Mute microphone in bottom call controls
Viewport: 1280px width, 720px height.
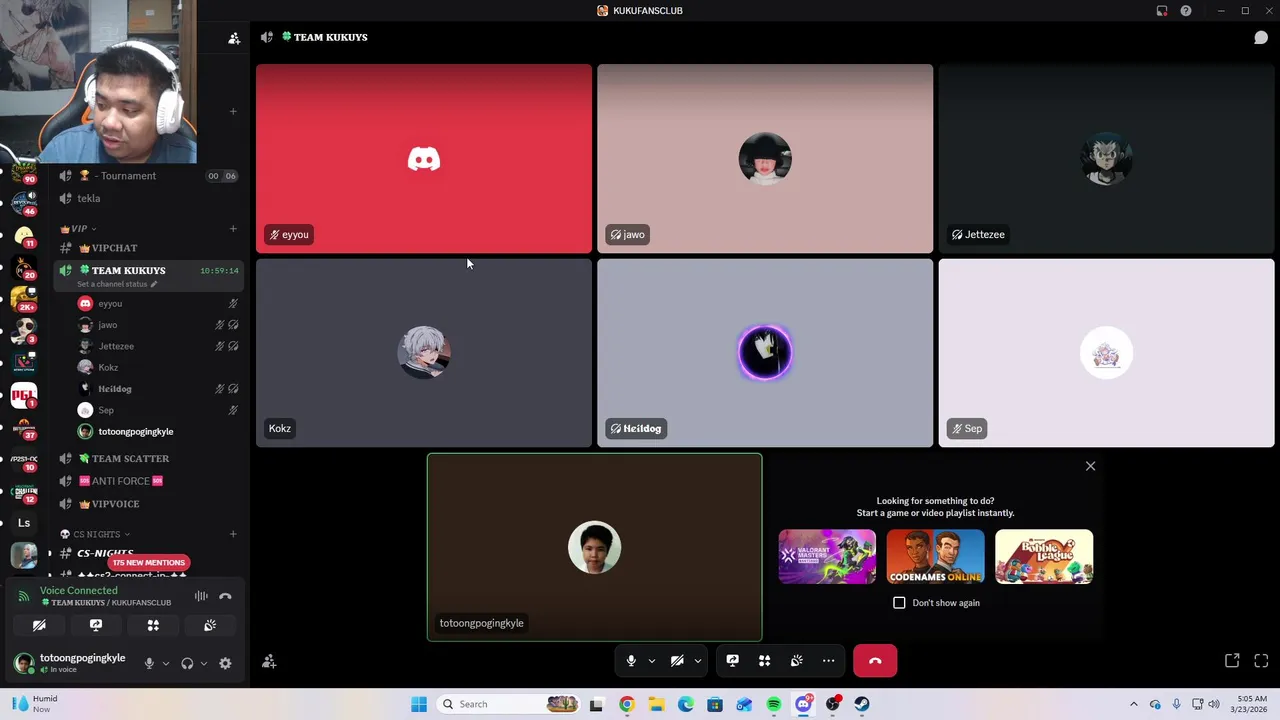click(631, 661)
